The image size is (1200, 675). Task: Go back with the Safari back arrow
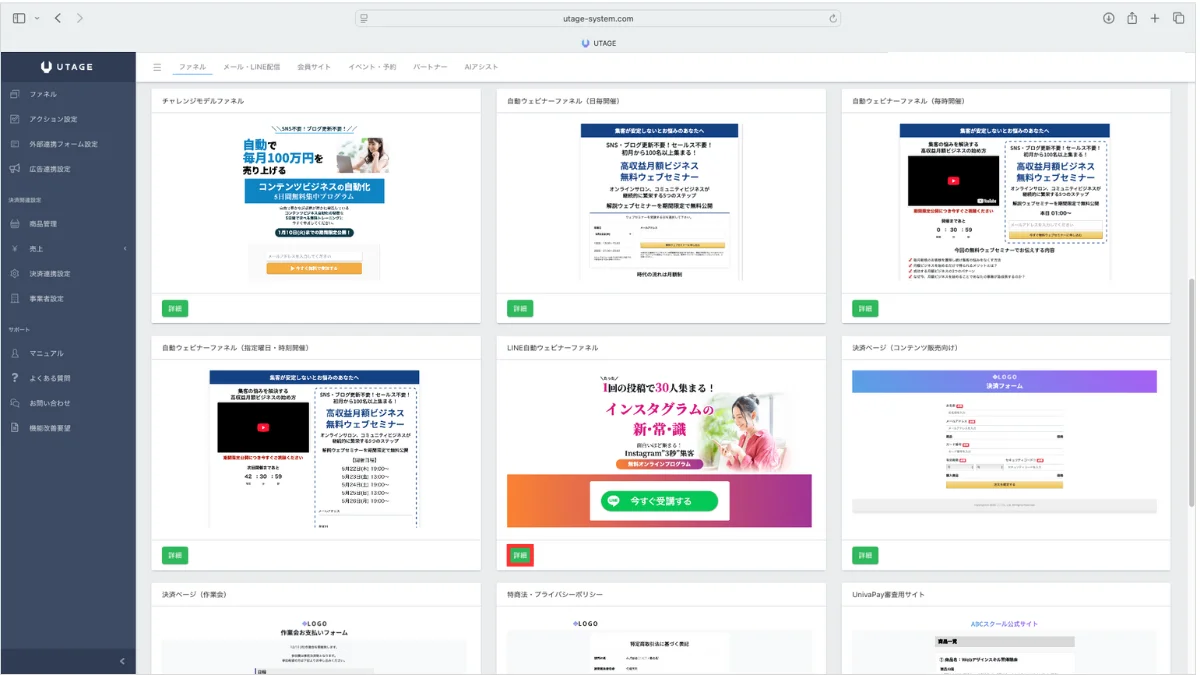click(x=58, y=18)
